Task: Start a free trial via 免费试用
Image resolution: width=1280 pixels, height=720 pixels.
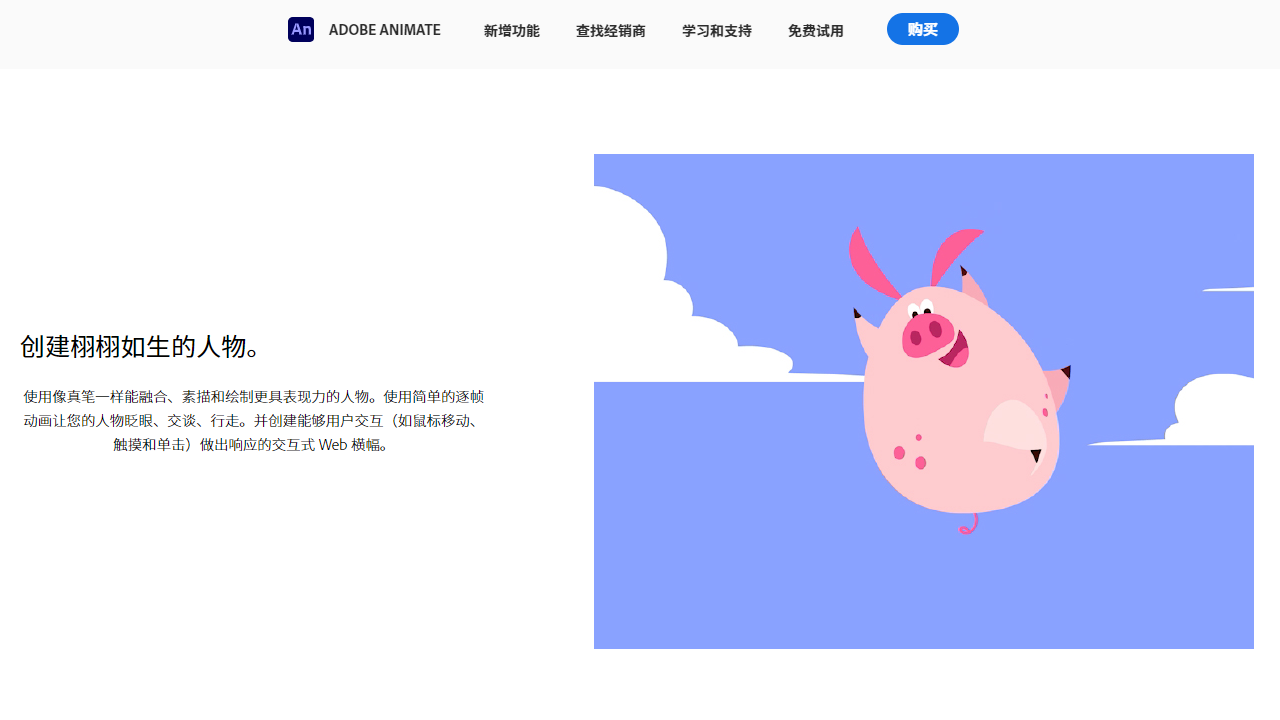Action: click(815, 31)
